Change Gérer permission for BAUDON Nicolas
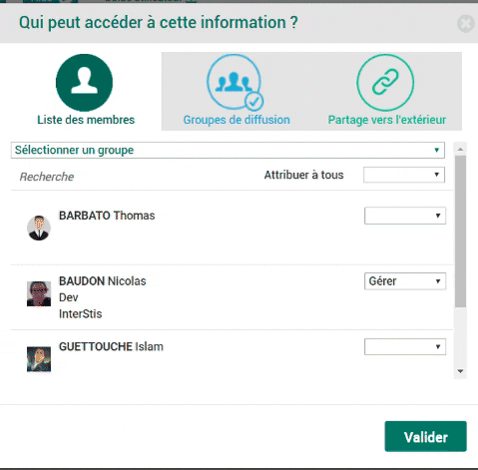 click(x=405, y=281)
